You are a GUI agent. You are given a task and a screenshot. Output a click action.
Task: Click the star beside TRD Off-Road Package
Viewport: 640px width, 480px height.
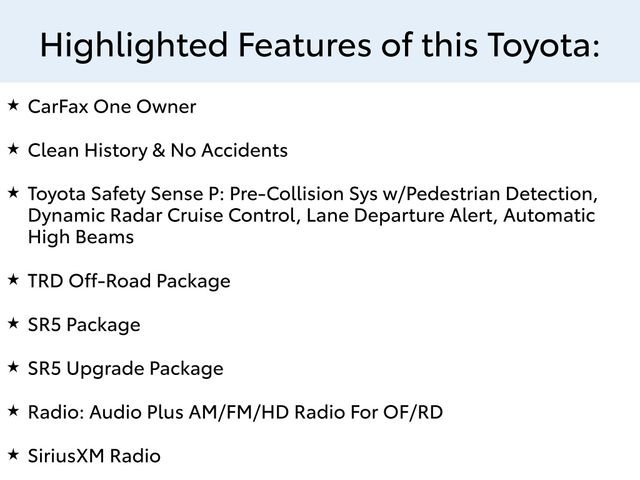tap(13, 280)
